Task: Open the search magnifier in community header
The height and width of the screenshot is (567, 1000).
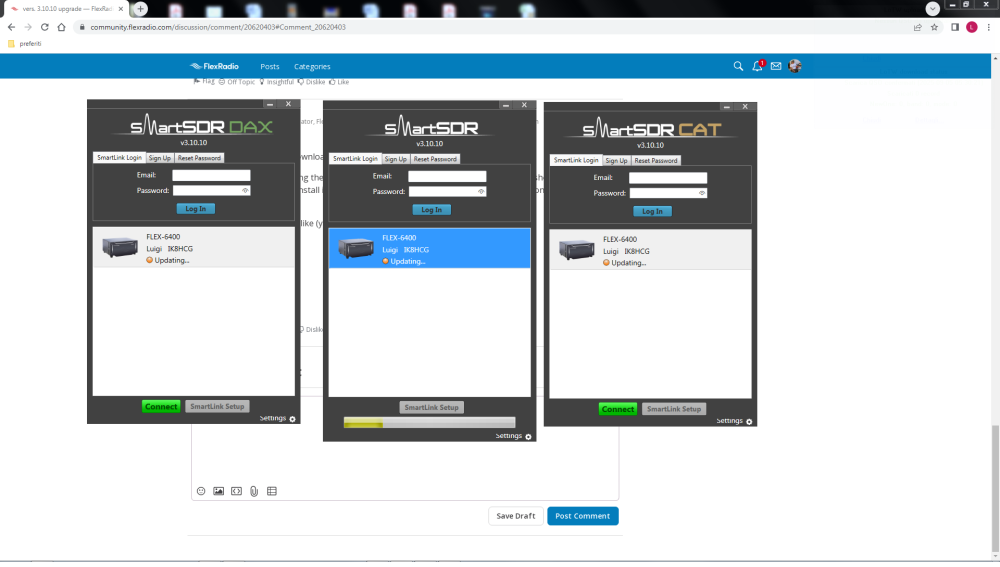Action: pos(738,66)
